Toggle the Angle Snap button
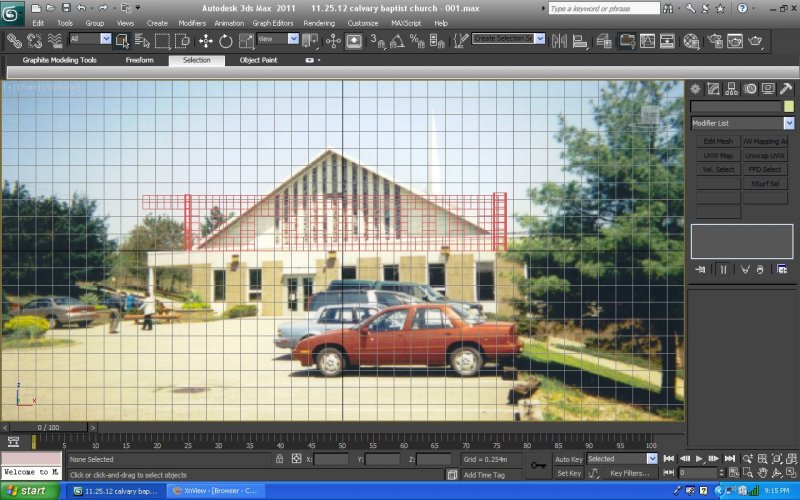The image size is (800, 500). coord(397,41)
